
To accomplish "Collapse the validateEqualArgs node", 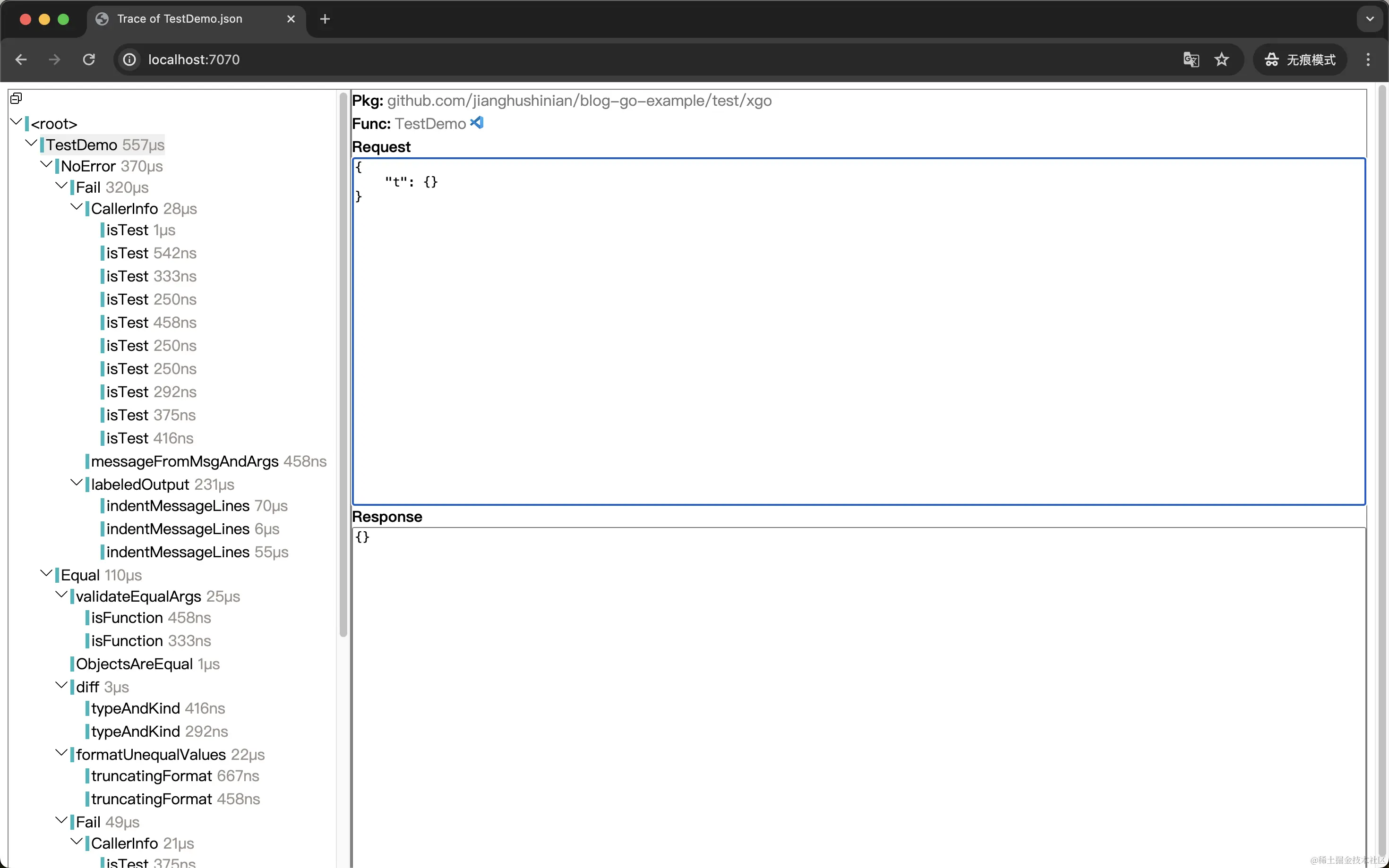I will coord(61,595).
